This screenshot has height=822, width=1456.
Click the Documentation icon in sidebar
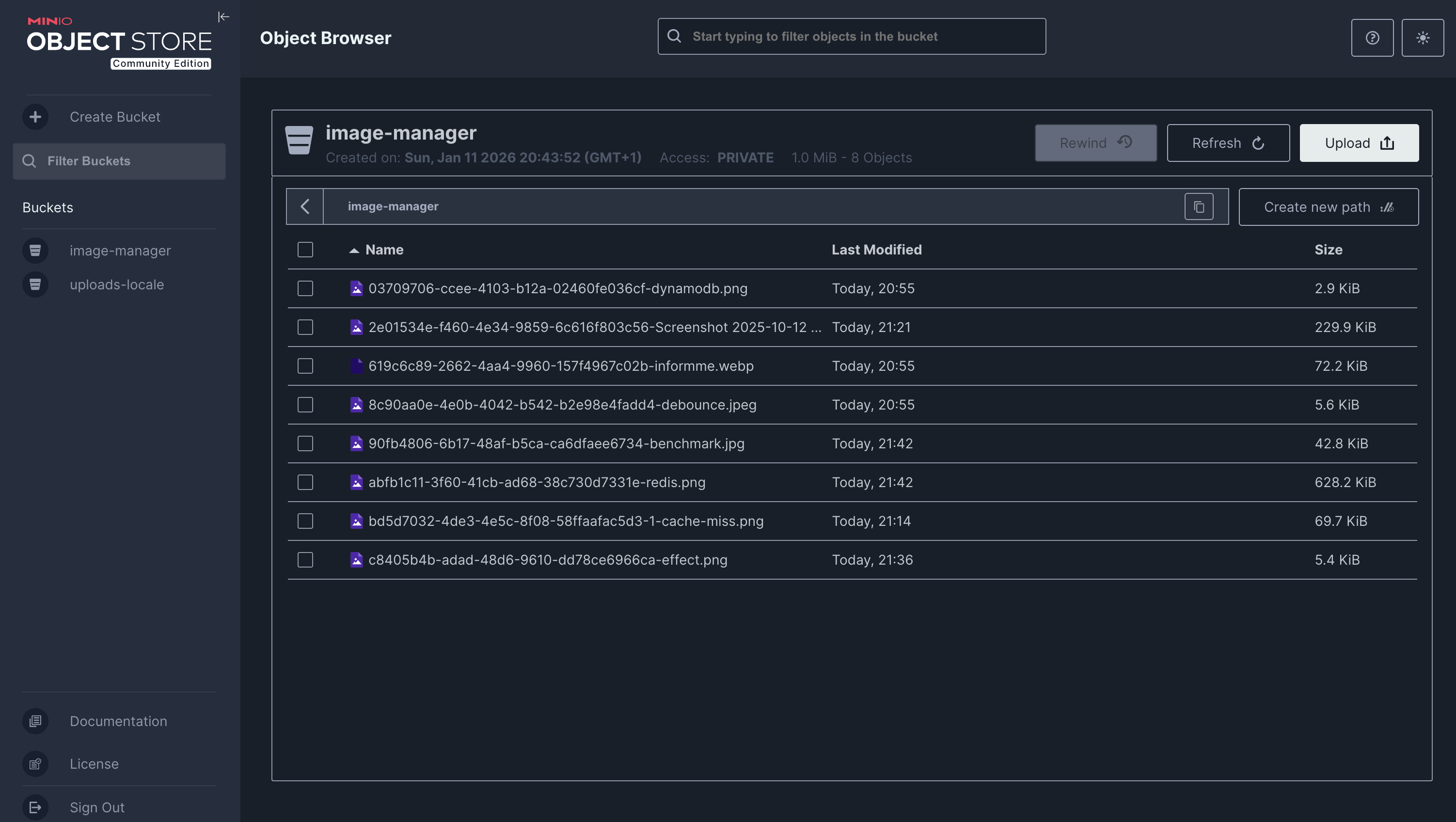coord(35,721)
